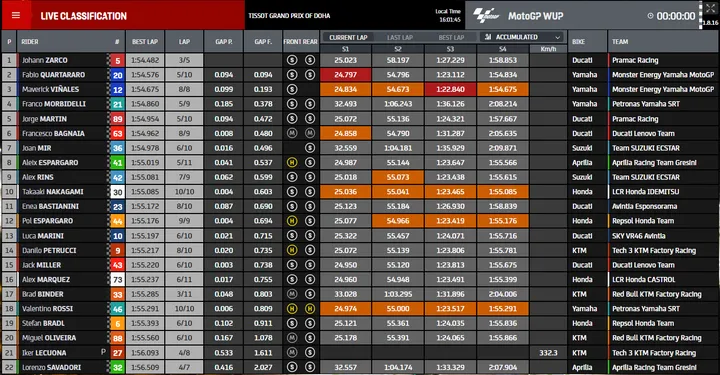This screenshot has height=375, width=720.
Task: Click gap value 2.027 for Savadori
Action: click(x=263, y=367)
